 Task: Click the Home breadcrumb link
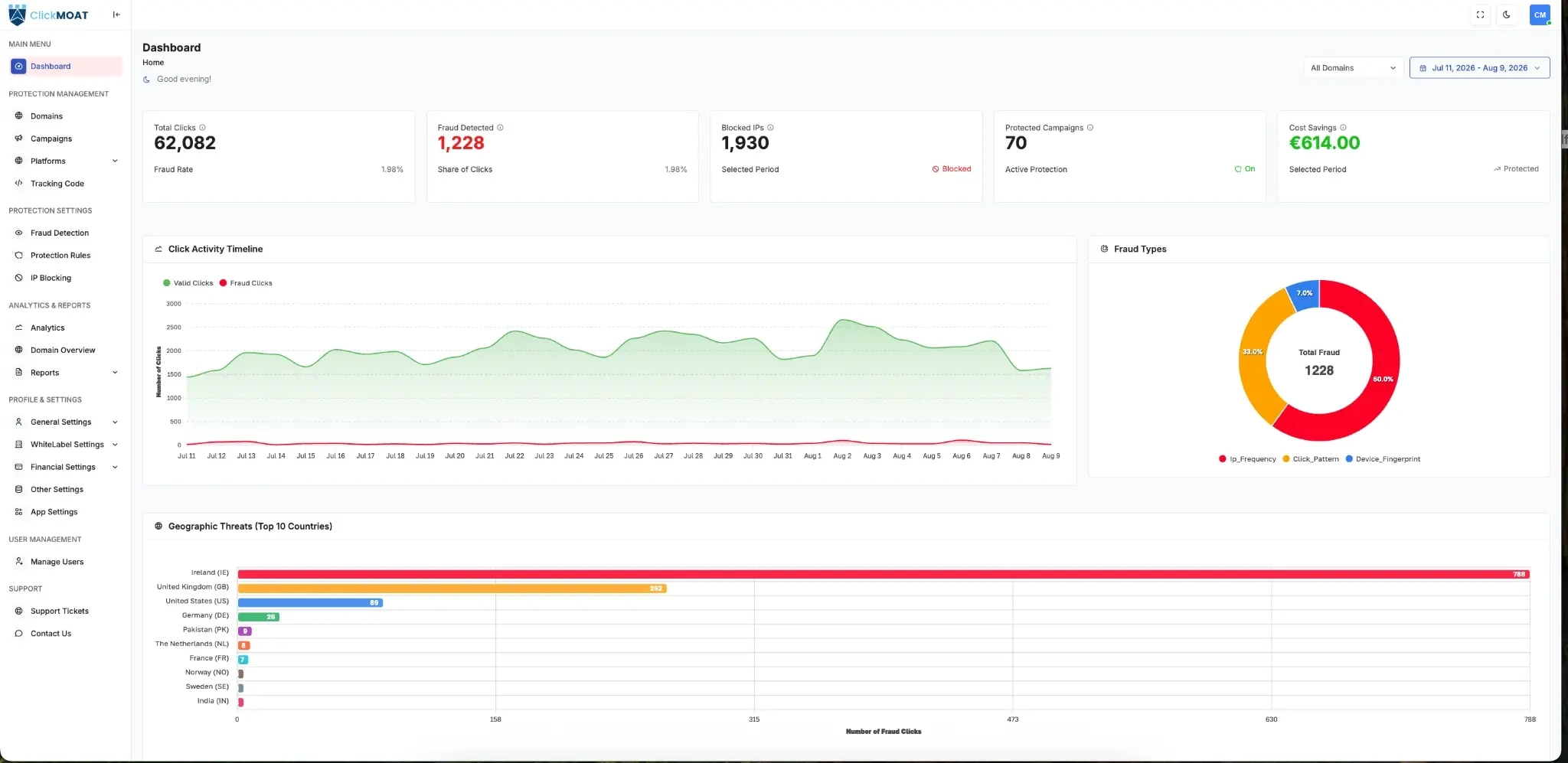click(153, 63)
